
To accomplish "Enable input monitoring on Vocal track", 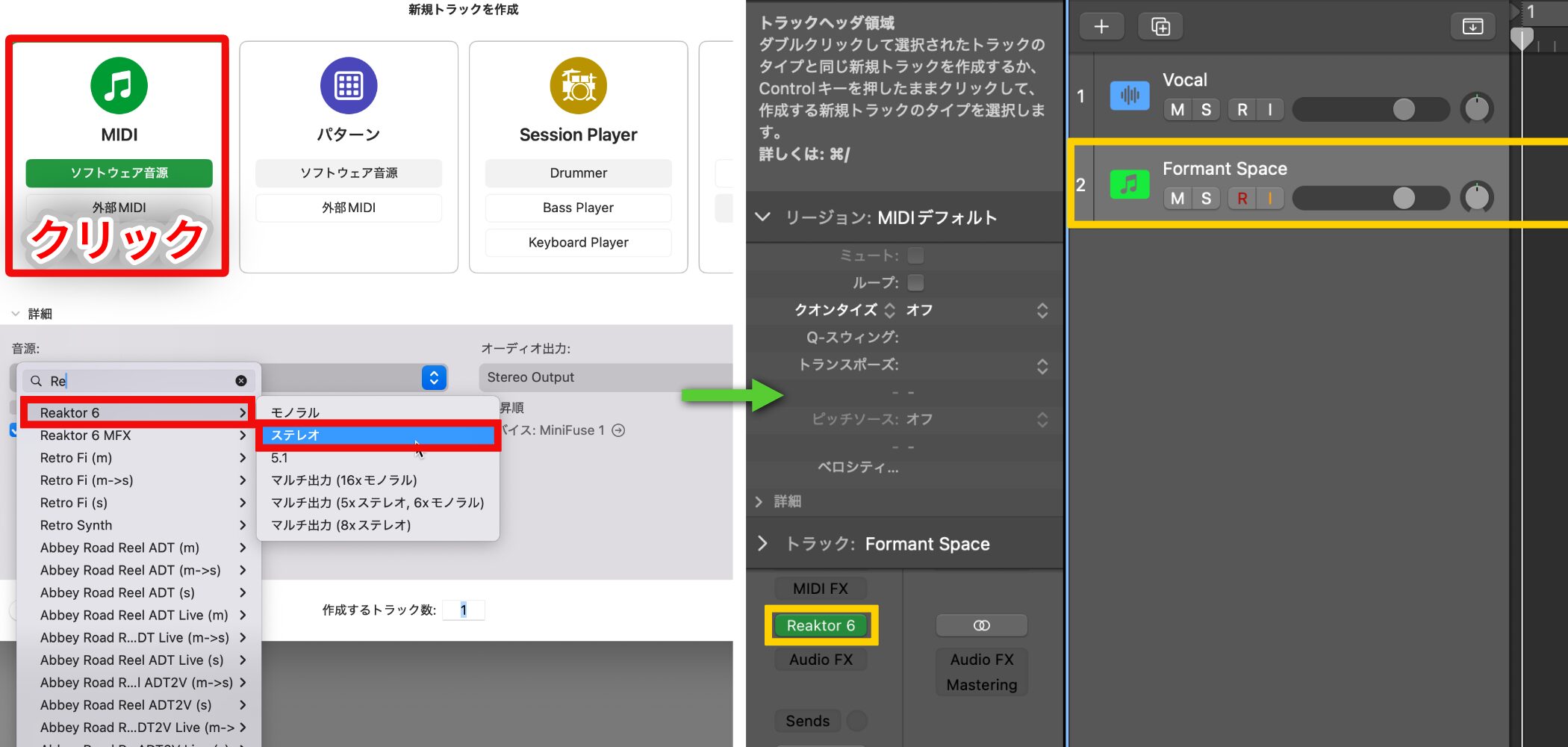I will 1270,110.
